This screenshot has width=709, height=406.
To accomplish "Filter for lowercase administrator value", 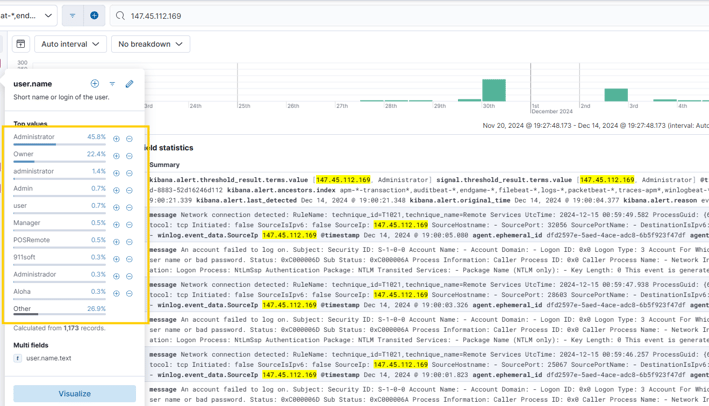I will pos(116,173).
